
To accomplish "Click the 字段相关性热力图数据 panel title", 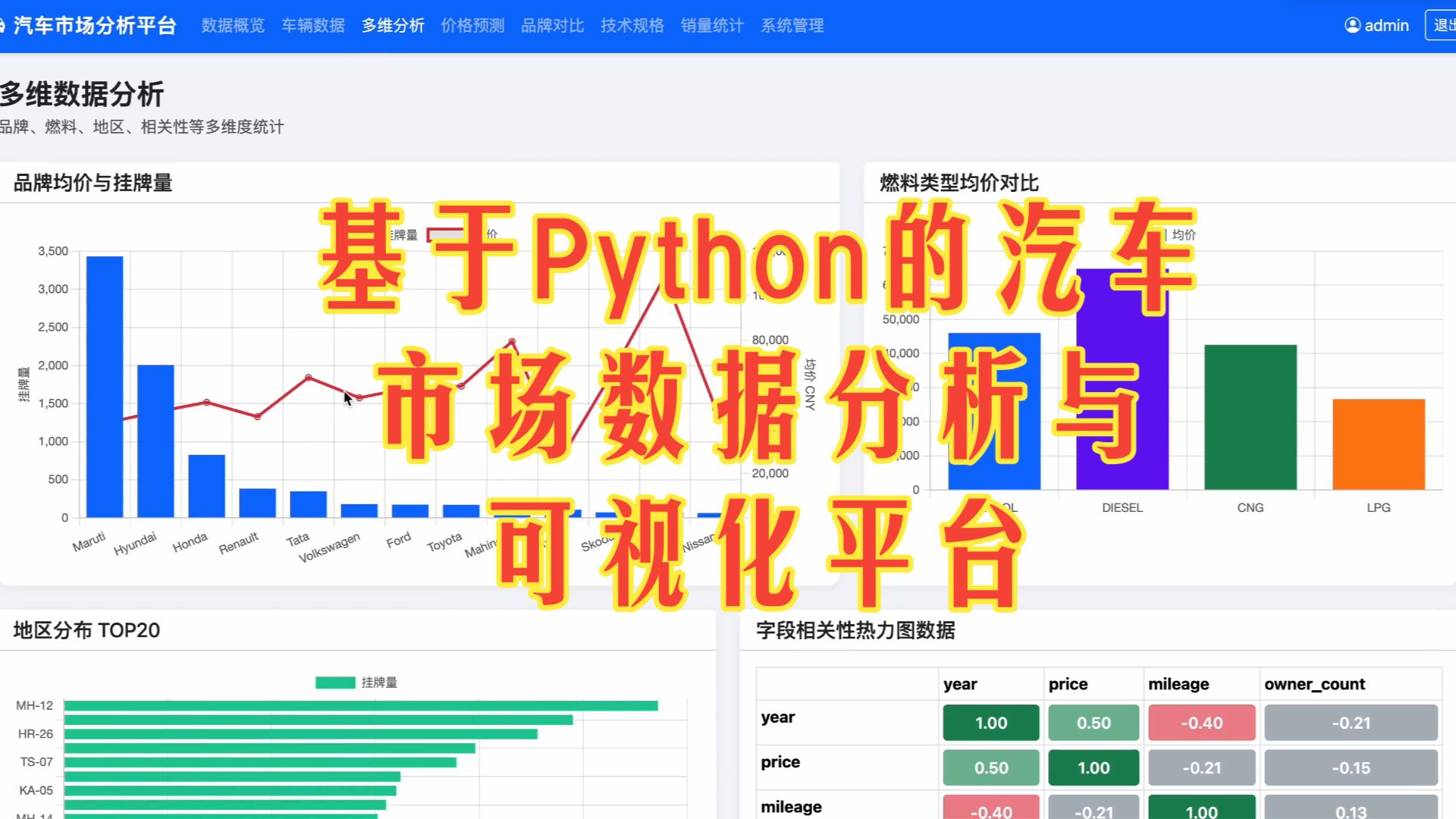I will click(x=855, y=630).
